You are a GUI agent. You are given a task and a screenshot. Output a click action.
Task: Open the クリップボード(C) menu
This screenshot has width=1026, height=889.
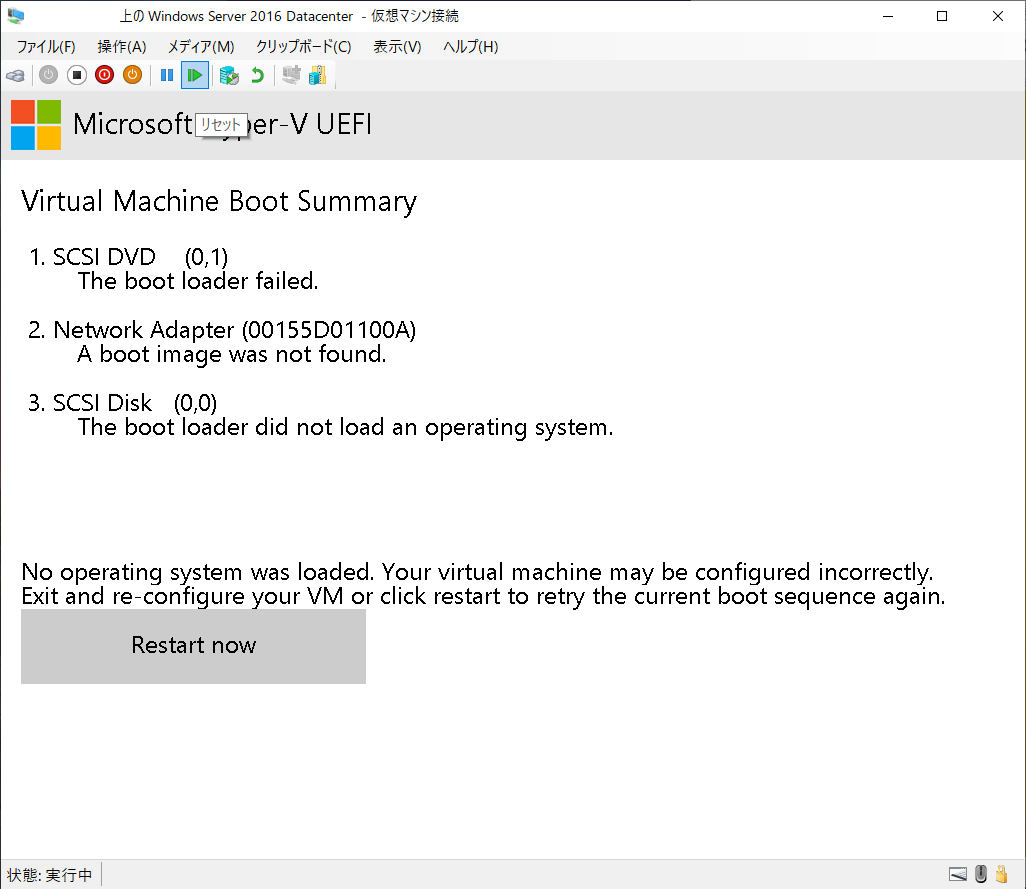coord(304,46)
